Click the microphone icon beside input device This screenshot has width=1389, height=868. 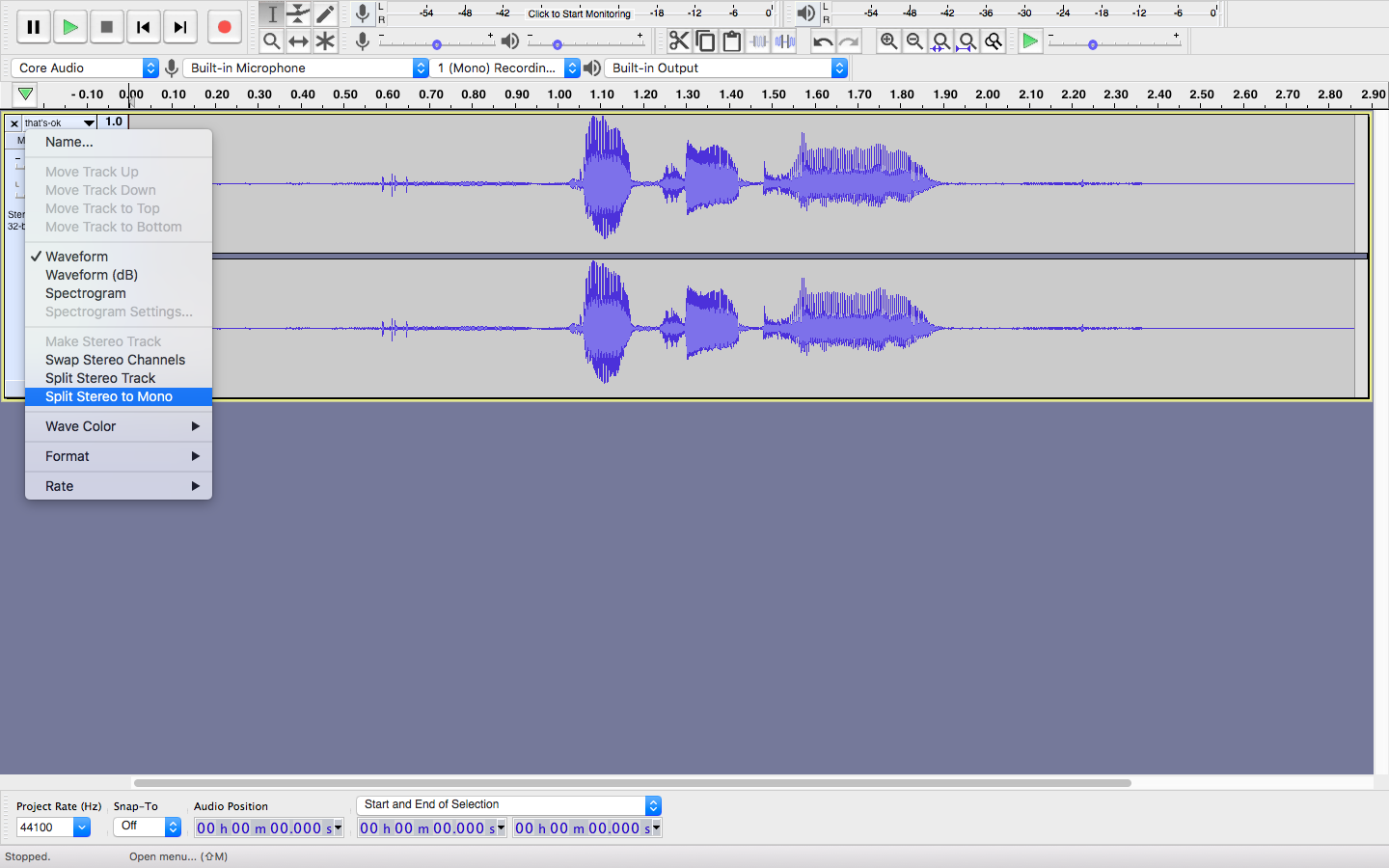coord(171,68)
